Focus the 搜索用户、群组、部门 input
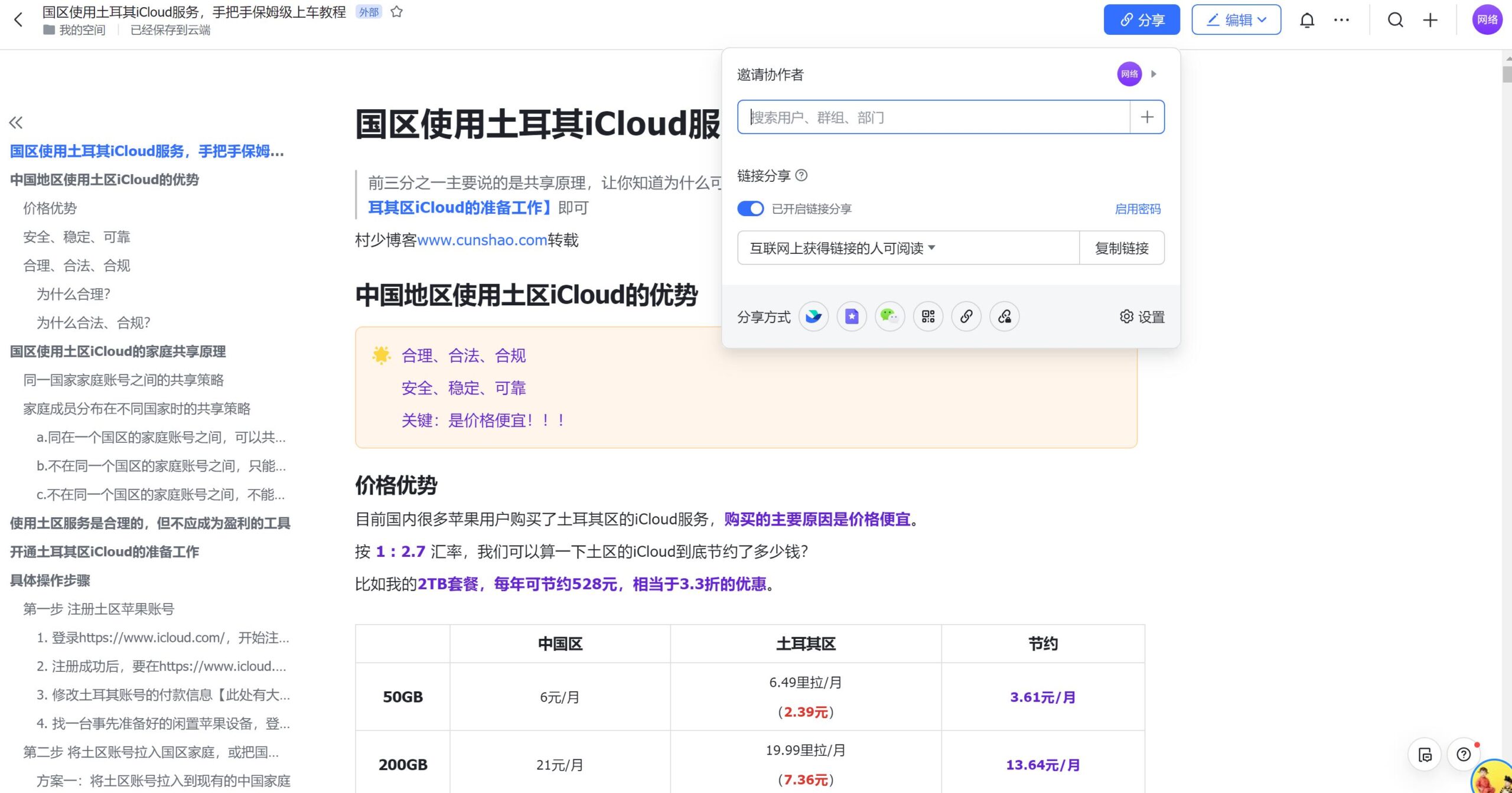This screenshot has height=793, width=1512. 934,117
